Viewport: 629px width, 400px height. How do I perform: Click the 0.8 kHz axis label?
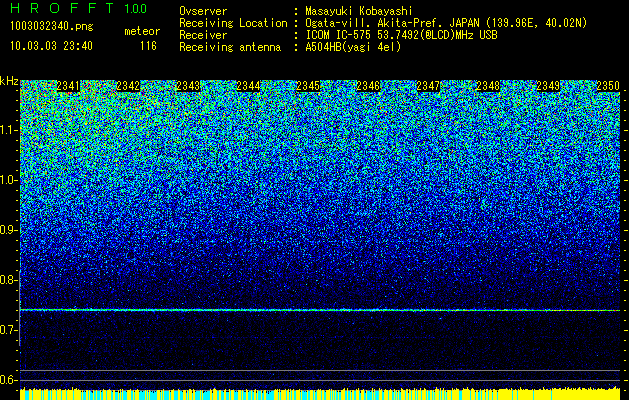click(9, 280)
